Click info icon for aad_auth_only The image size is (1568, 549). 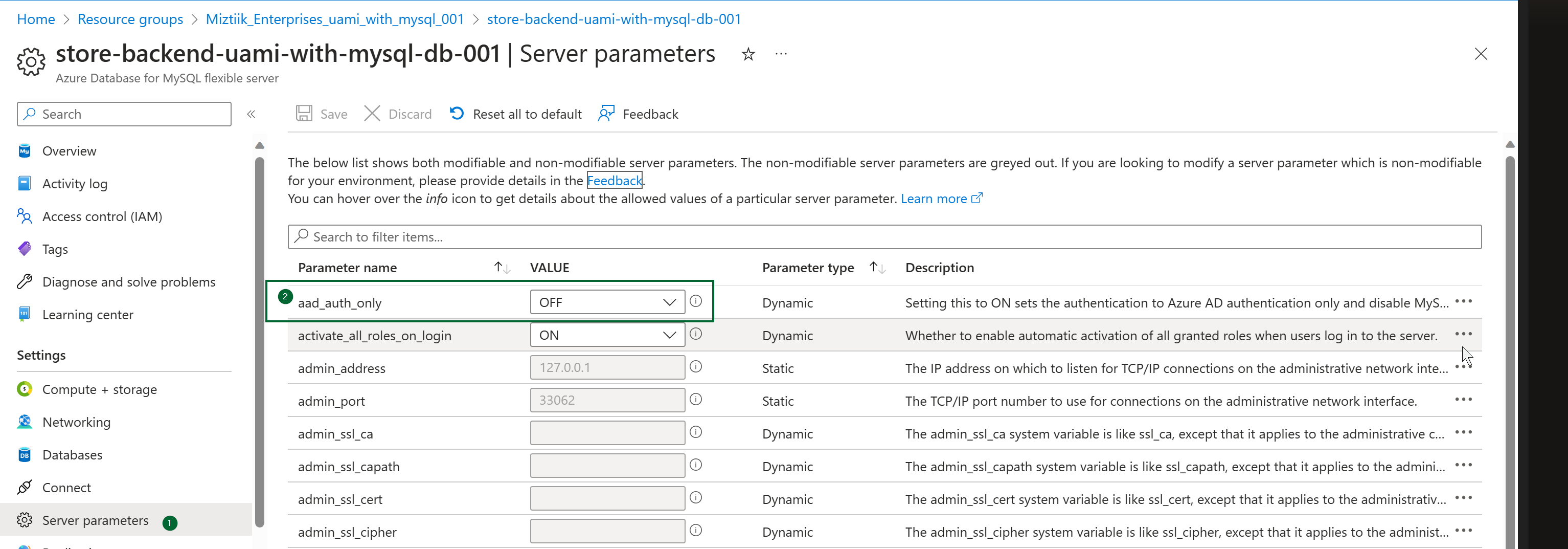pyautogui.click(x=696, y=301)
